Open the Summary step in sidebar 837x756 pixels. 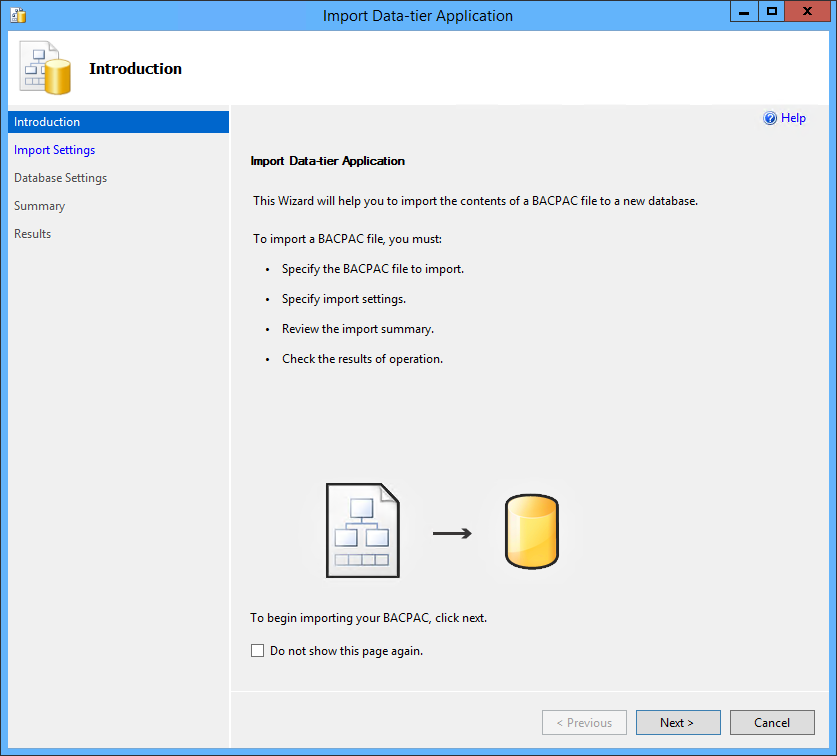pyautogui.click(x=40, y=206)
